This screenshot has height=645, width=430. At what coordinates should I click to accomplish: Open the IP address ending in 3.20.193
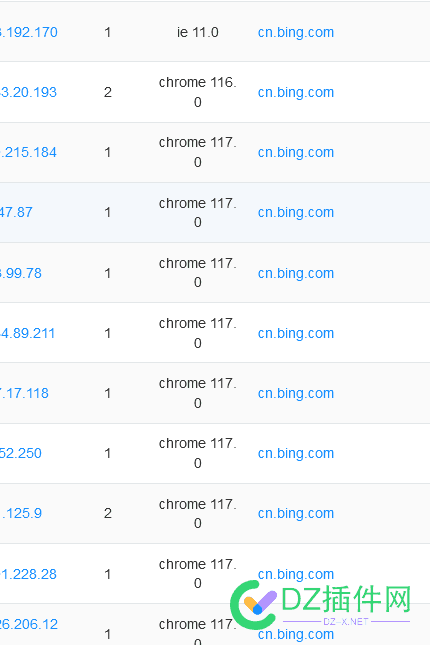tap(28, 92)
